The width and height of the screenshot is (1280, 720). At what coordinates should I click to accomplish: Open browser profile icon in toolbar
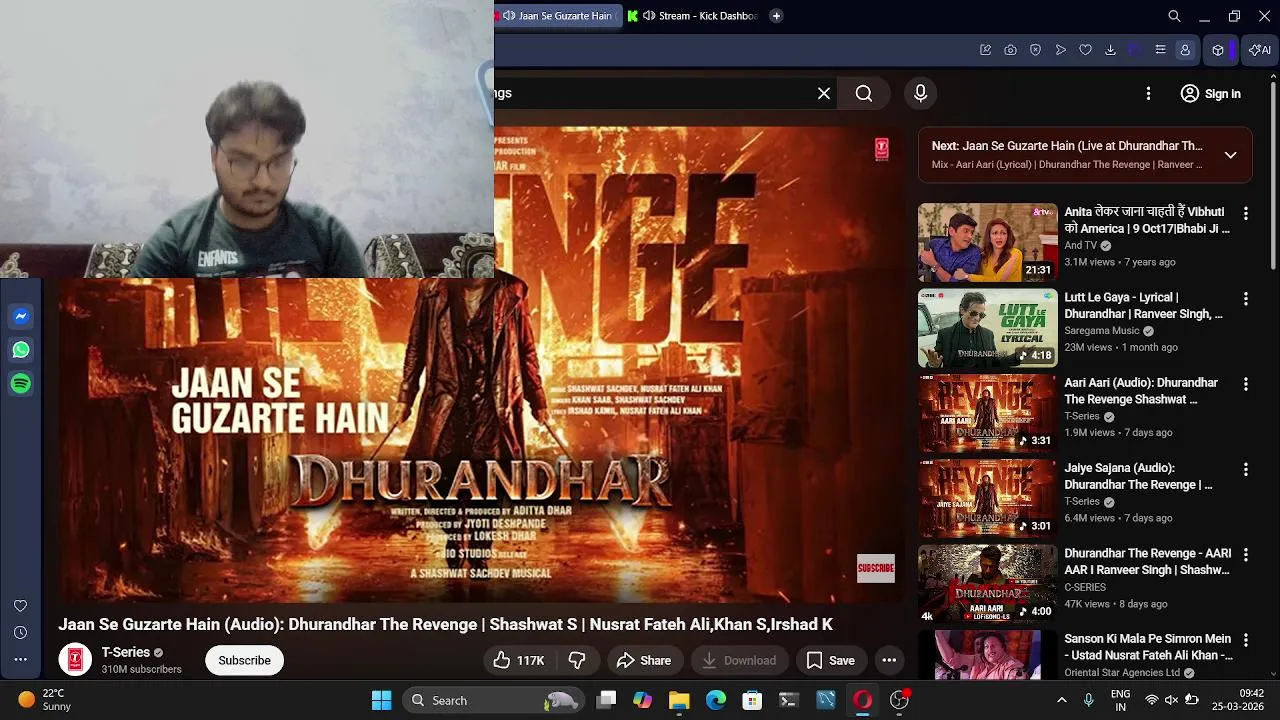click(1185, 50)
